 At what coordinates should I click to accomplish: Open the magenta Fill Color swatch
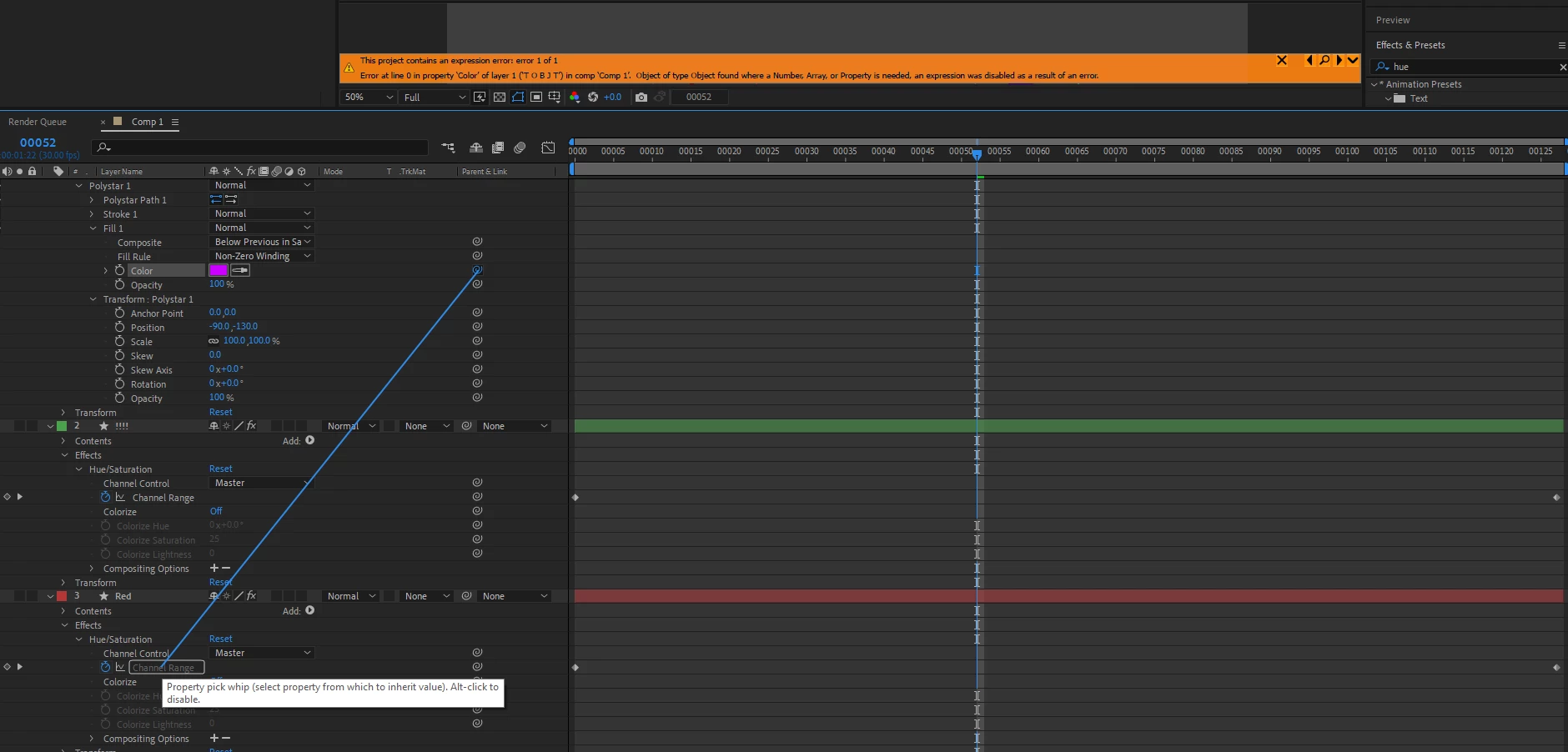click(219, 270)
